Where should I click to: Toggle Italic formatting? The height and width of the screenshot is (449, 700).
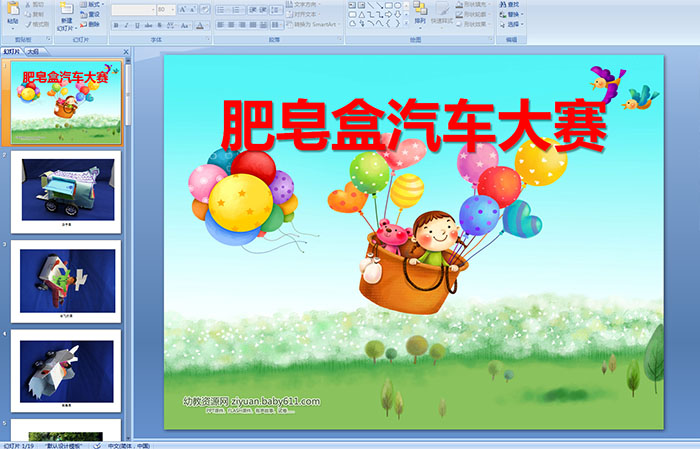pyautogui.click(x=126, y=25)
